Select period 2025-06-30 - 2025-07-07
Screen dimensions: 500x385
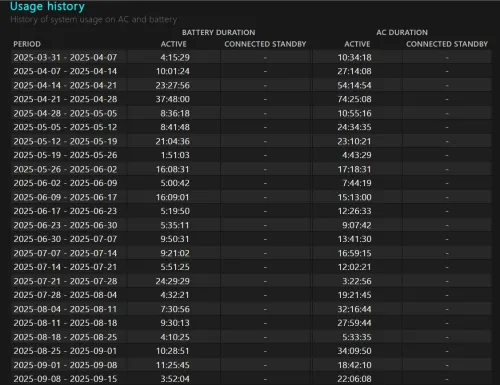pos(65,239)
